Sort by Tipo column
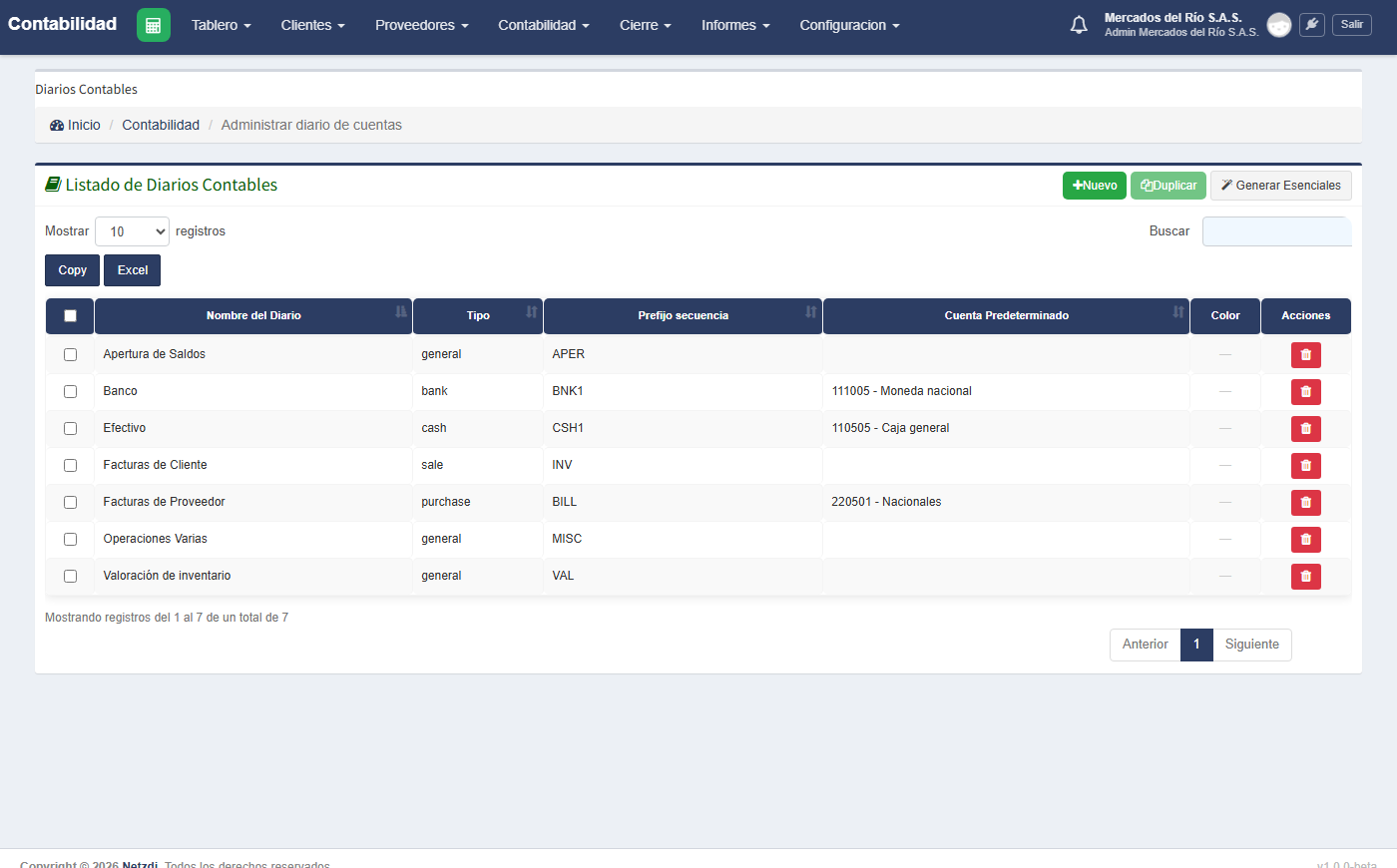 coord(478,315)
